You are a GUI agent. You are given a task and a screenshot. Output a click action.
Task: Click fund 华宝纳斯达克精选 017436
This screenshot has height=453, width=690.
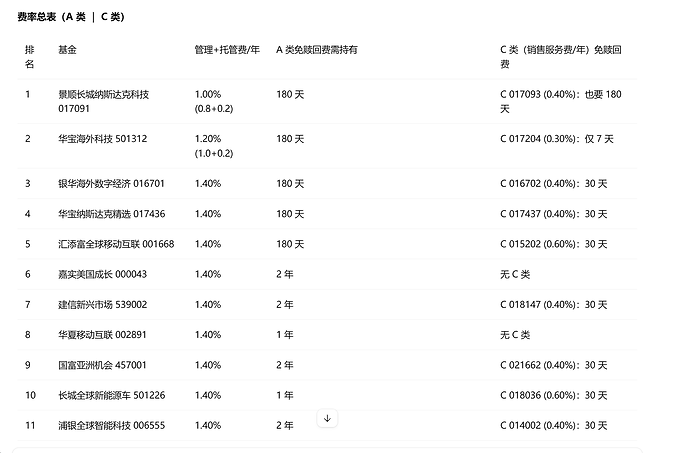click(x=112, y=214)
